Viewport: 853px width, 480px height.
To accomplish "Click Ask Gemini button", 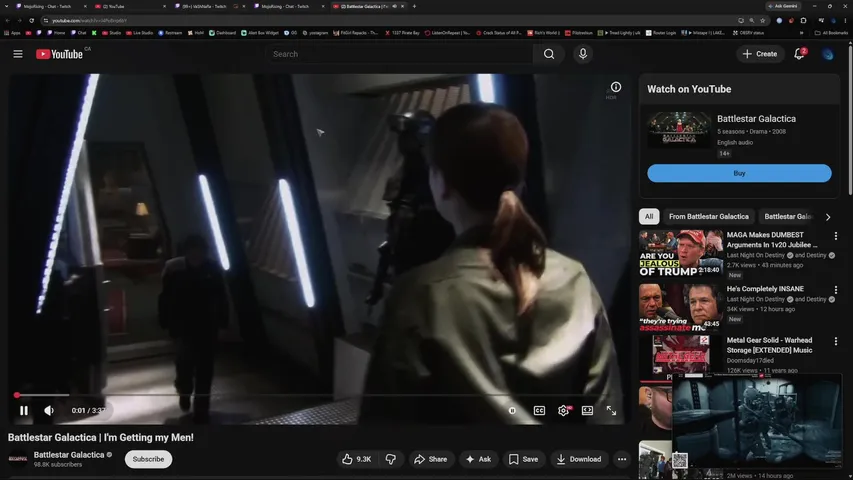I will [783, 7].
